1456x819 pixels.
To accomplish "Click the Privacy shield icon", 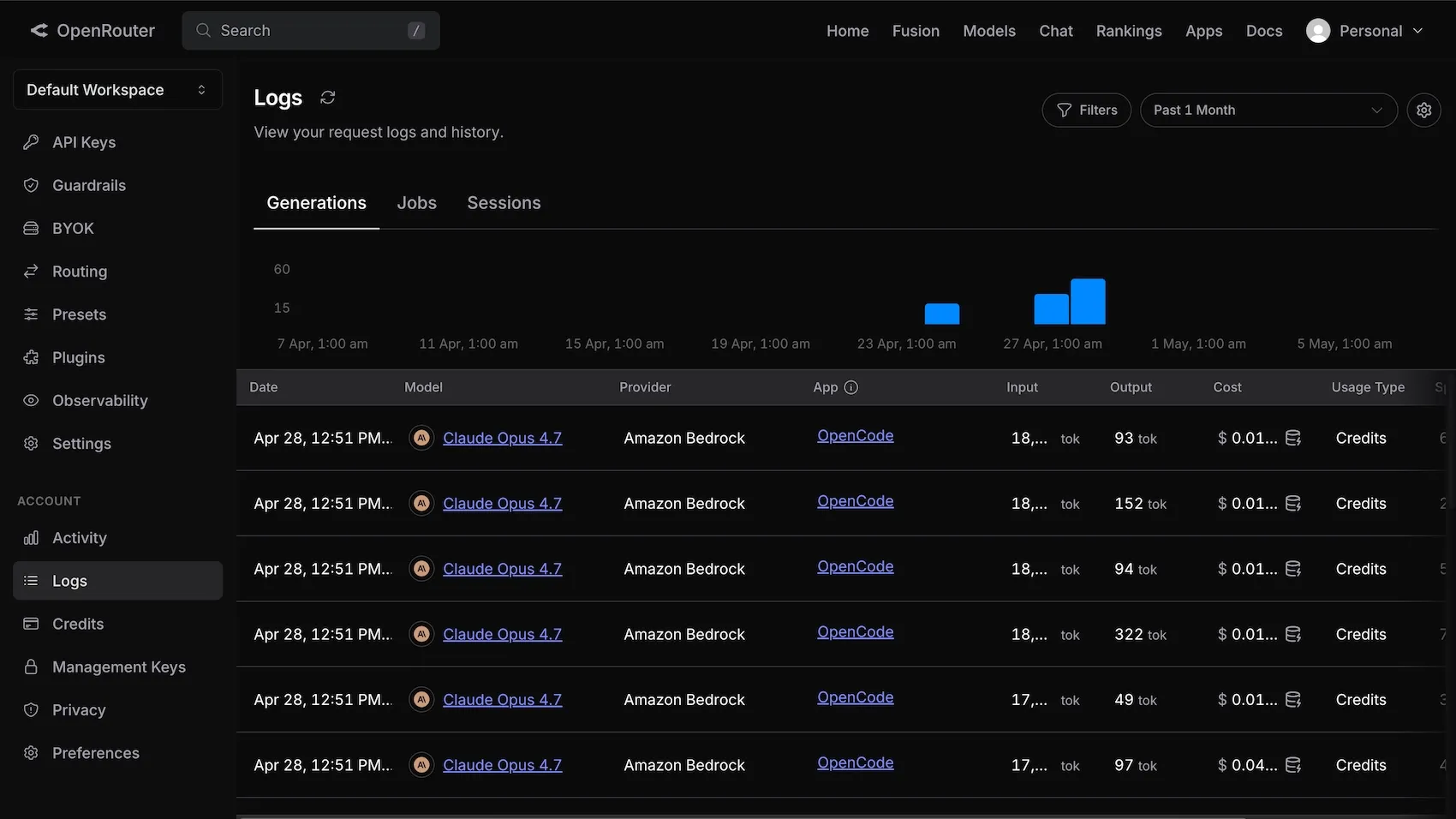I will click(x=31, y=710).
